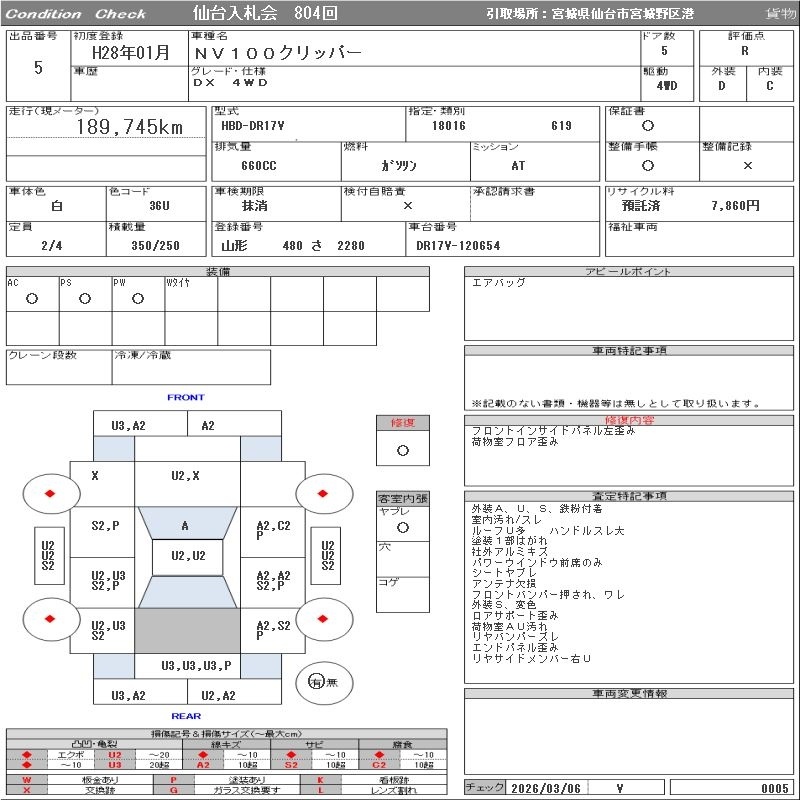This screenshot has height=800, width=800.
Task: Click the Condition Check header title
Action: (76, 14)
